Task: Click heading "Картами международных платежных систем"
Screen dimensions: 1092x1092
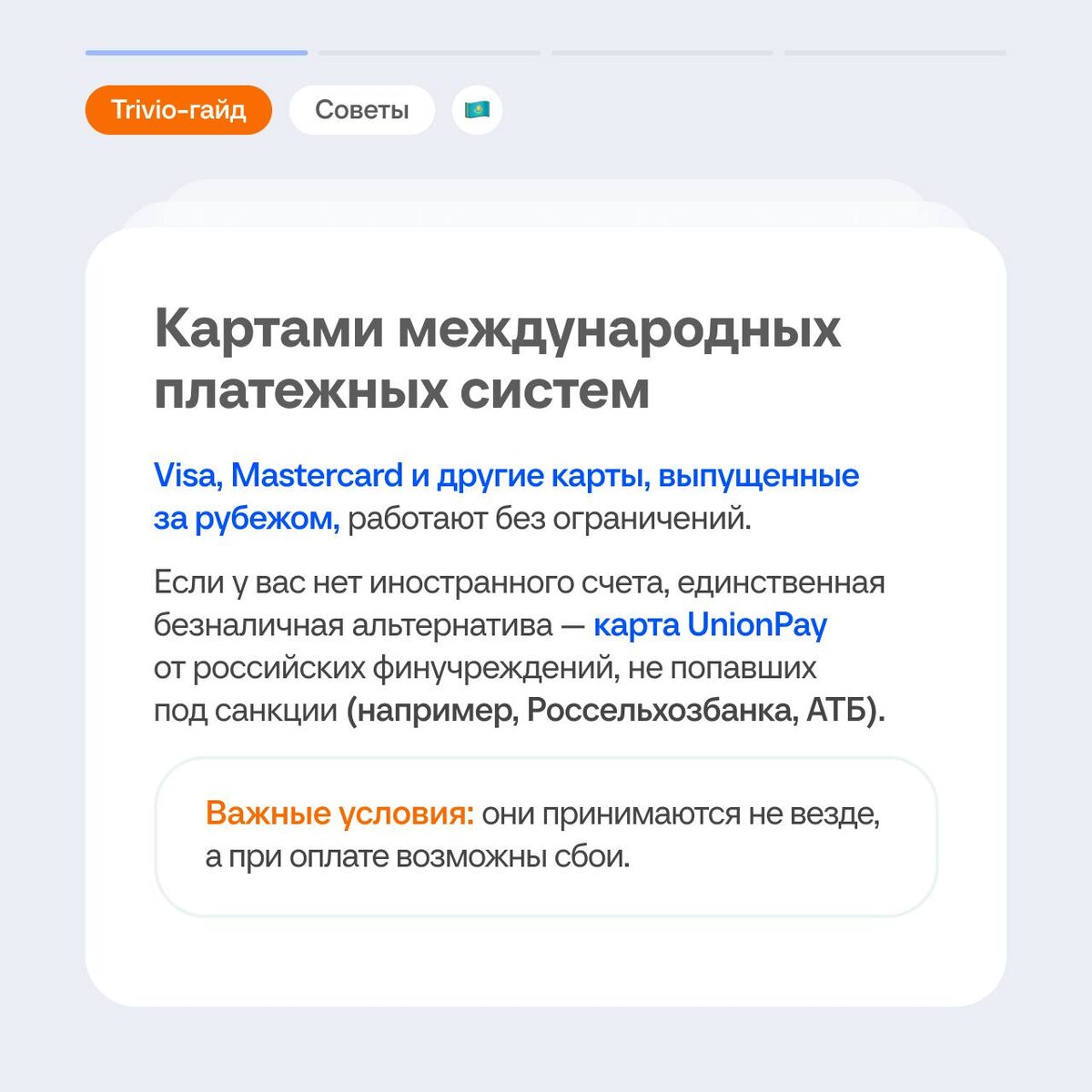Action: click(x=497, y=360)
